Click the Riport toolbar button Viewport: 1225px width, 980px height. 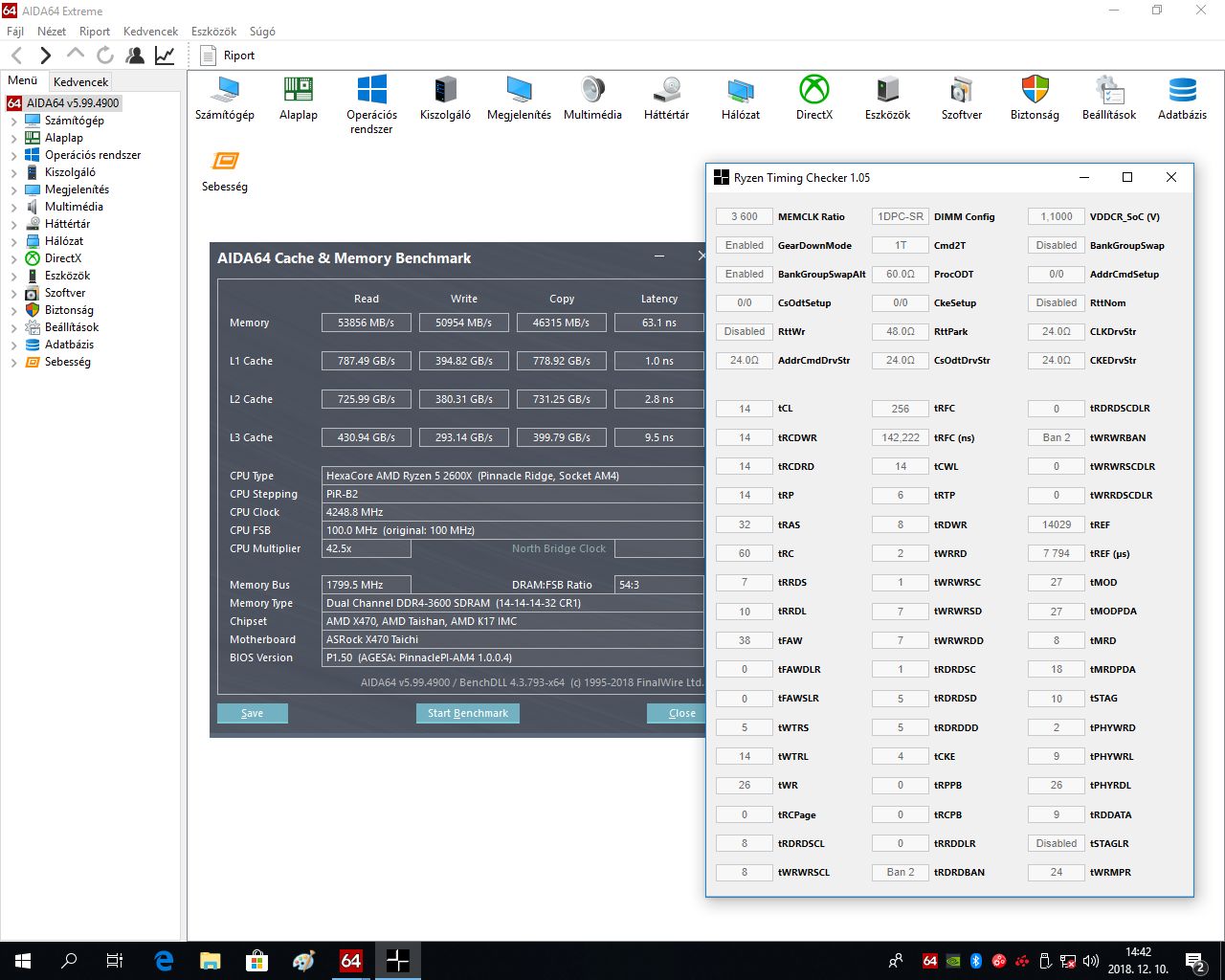(228, 56)
